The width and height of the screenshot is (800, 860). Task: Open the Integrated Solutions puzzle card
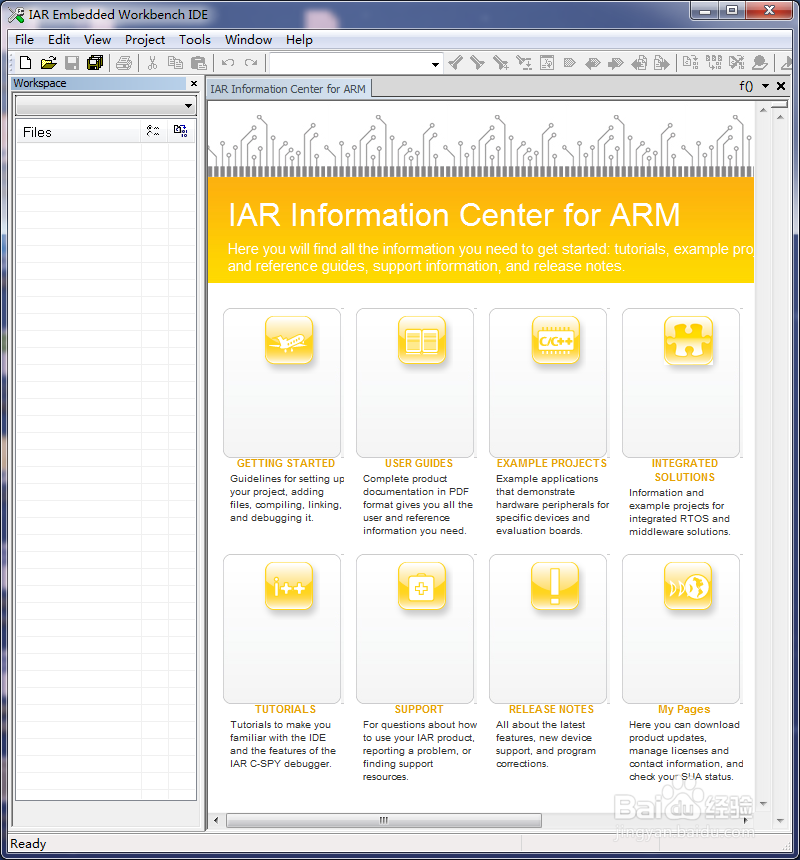[x=682, y=383]
